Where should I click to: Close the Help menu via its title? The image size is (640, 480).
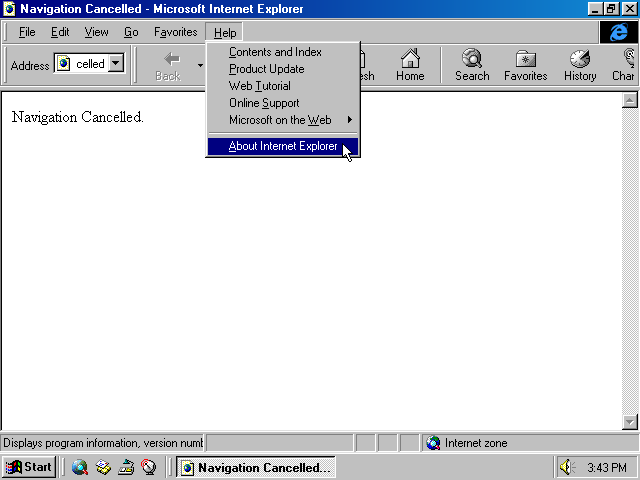click(224, 32)
